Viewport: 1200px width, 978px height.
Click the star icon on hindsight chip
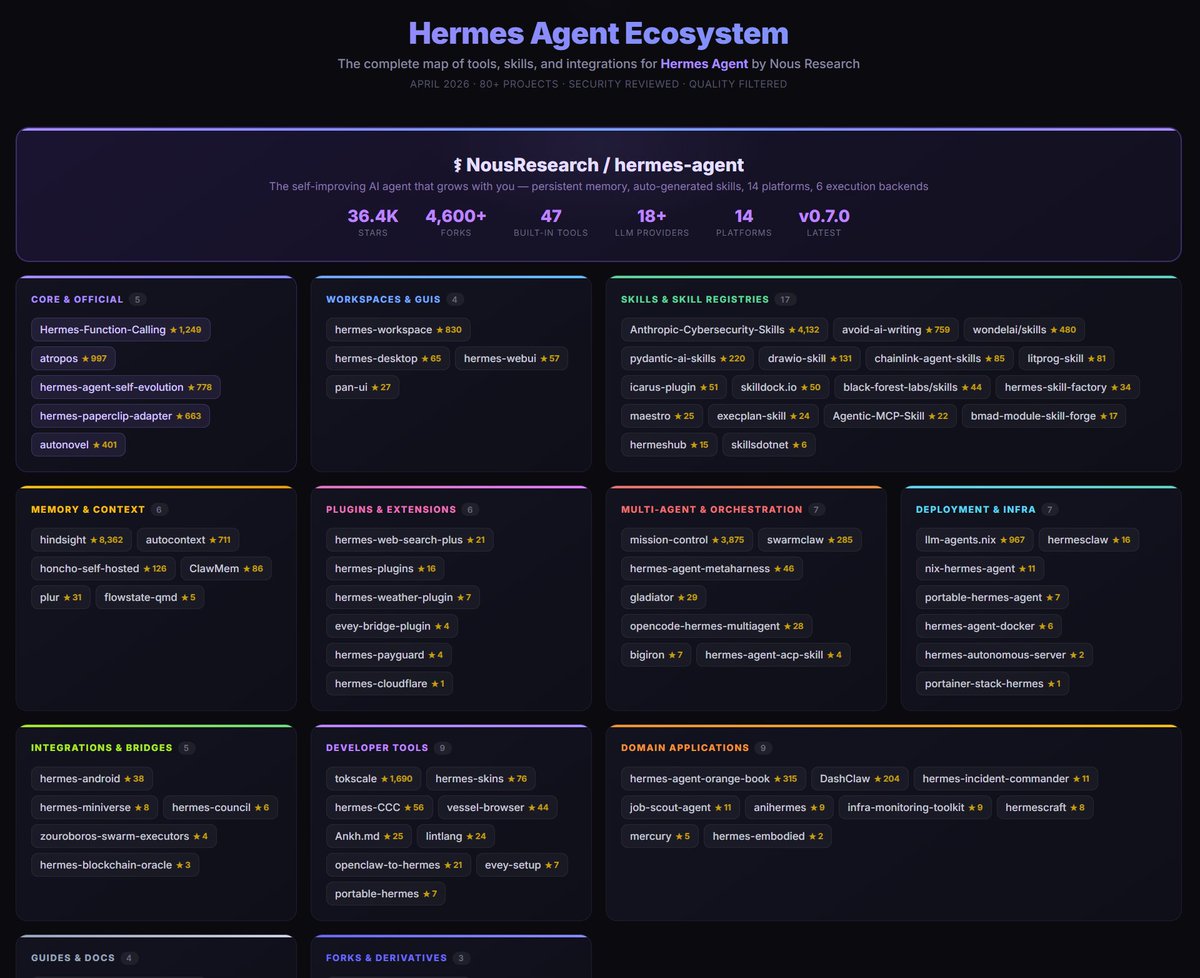92,540
